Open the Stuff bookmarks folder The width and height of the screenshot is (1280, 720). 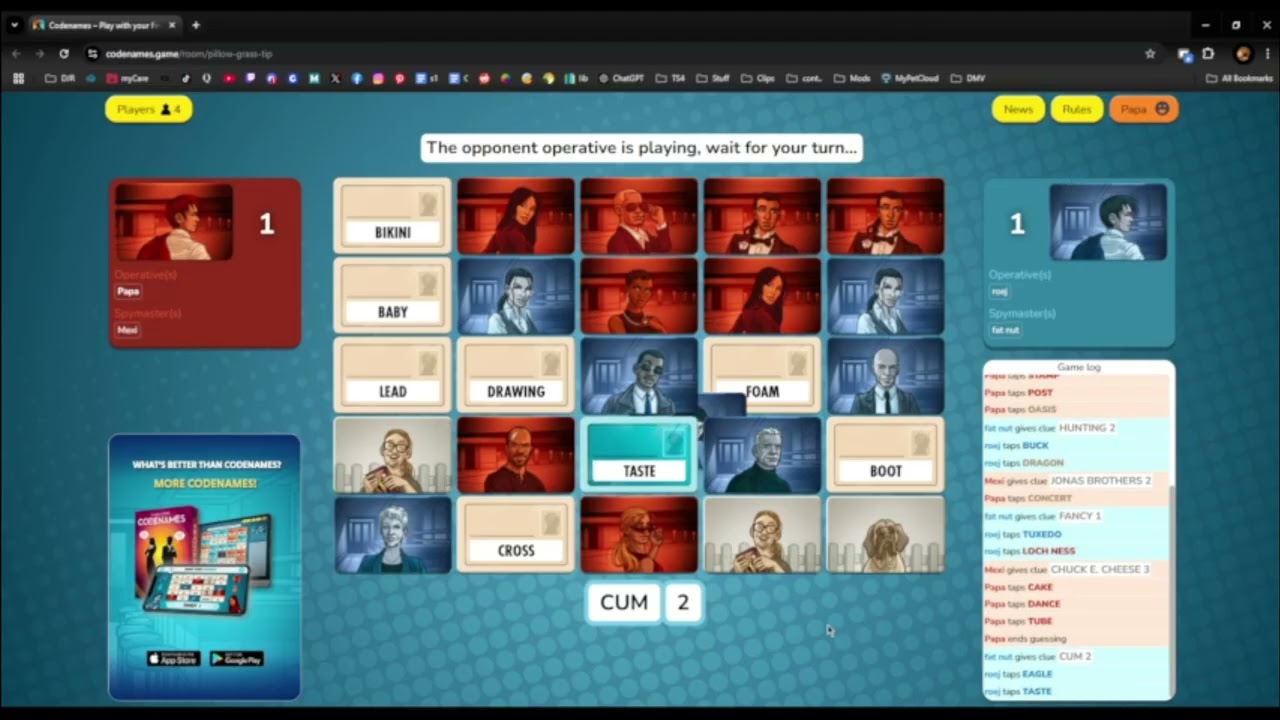pos(713,78)
